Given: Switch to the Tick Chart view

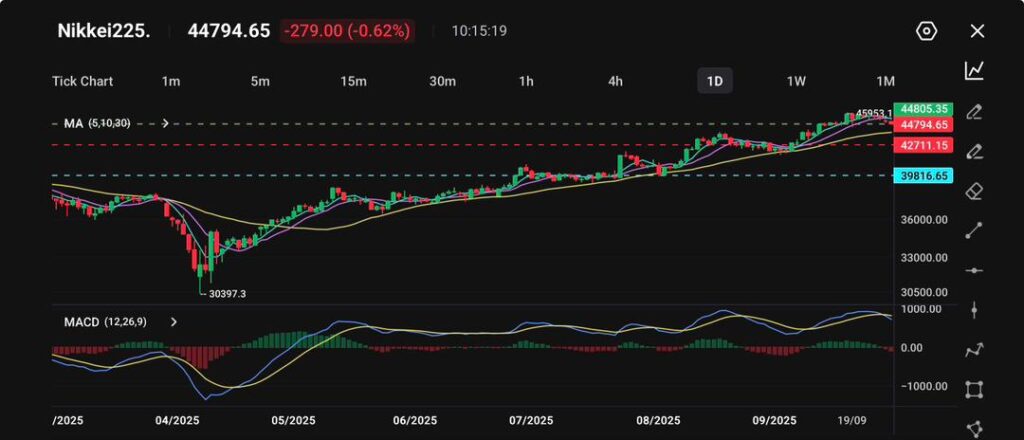Looking at the screenshot, I should [82, 81].
